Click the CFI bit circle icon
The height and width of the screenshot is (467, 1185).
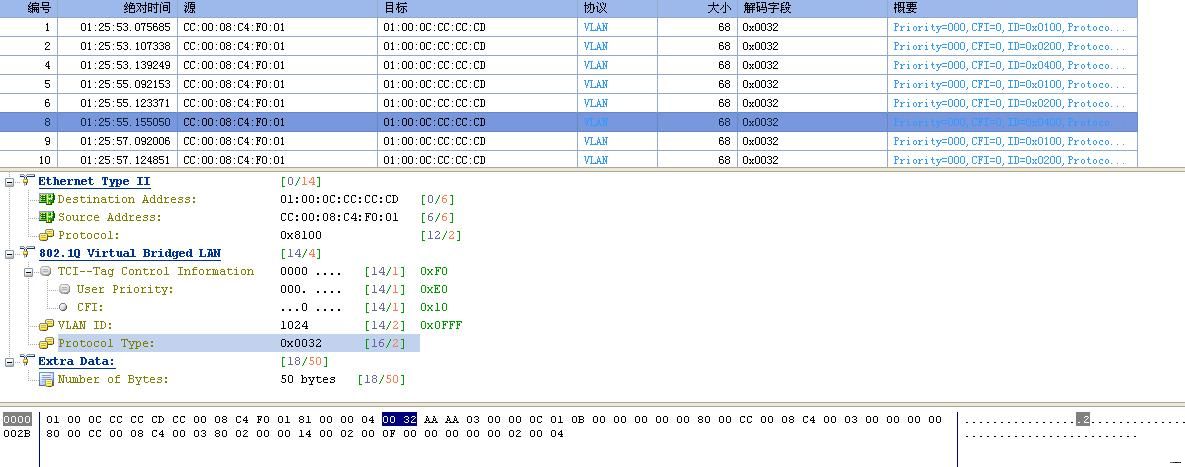(64, 307)
